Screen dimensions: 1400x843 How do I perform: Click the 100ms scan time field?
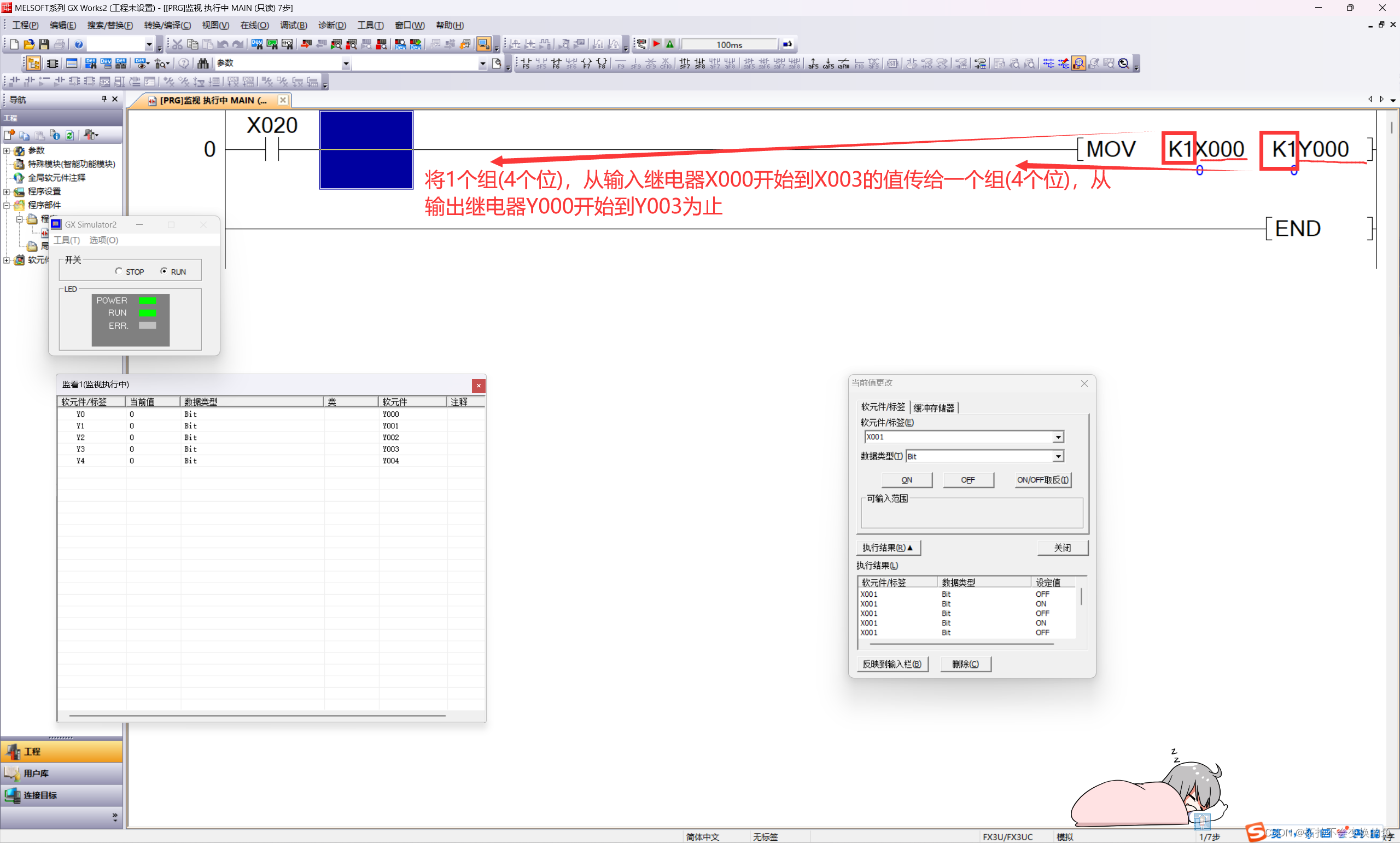tap(729, 45)
